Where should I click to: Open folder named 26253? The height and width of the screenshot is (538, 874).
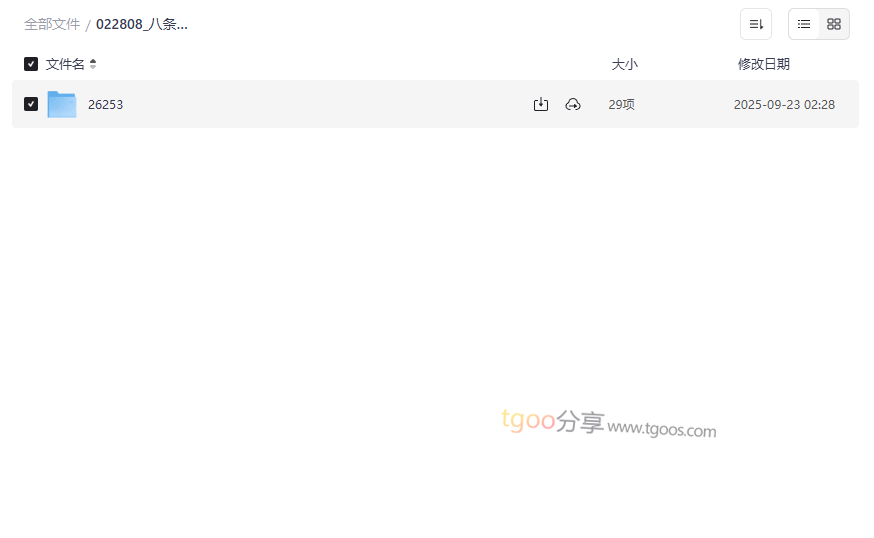[x=105, y=105]
